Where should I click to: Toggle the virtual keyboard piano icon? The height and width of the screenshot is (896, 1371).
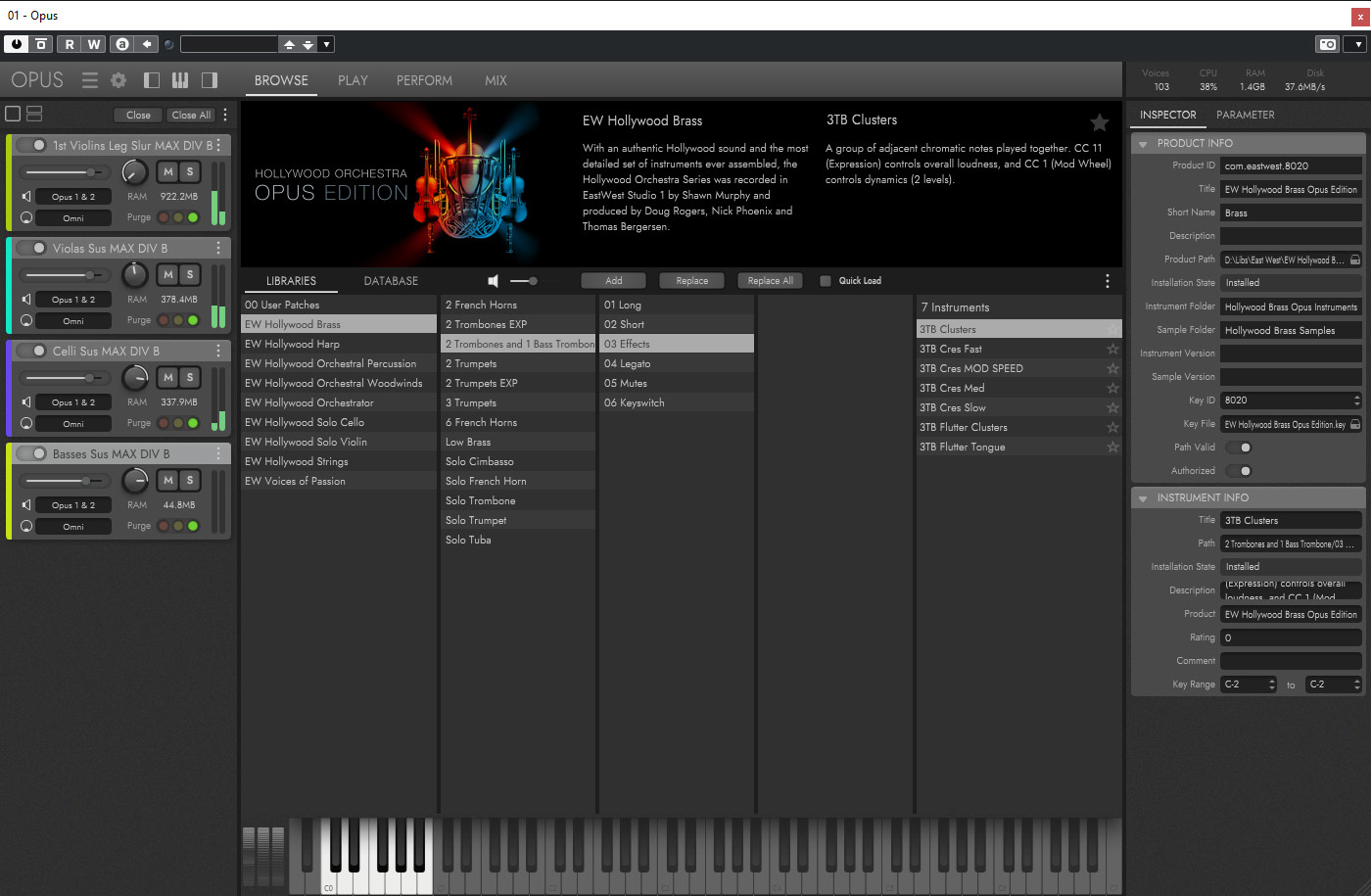[x=180, y=80]
